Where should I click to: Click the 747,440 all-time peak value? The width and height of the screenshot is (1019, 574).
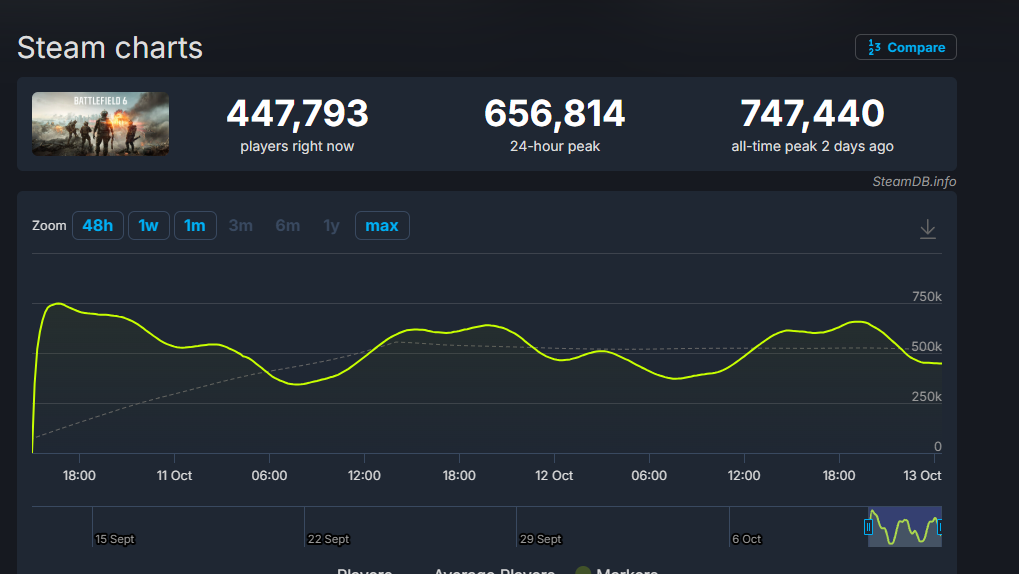tap(812, 113)
